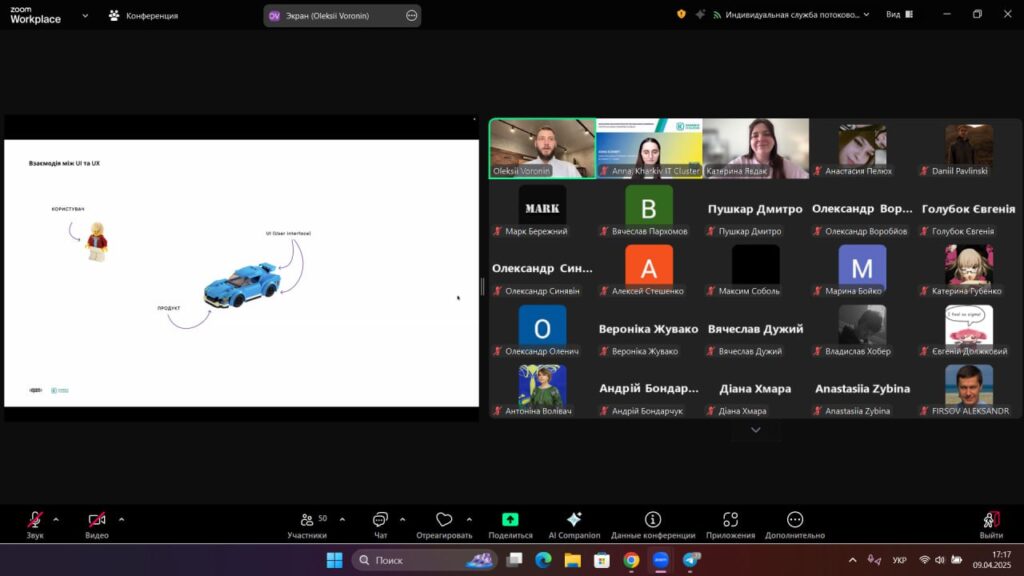The height and width of the screenshot is (576, 1024).
Task: Click green Поделиться share screen button
Action: (510, 525)
